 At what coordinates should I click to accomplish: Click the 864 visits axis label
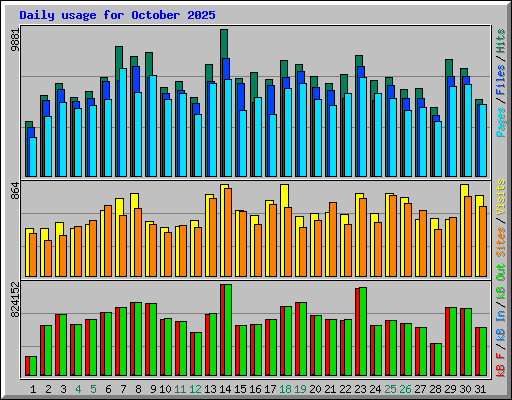click(15, 191)
